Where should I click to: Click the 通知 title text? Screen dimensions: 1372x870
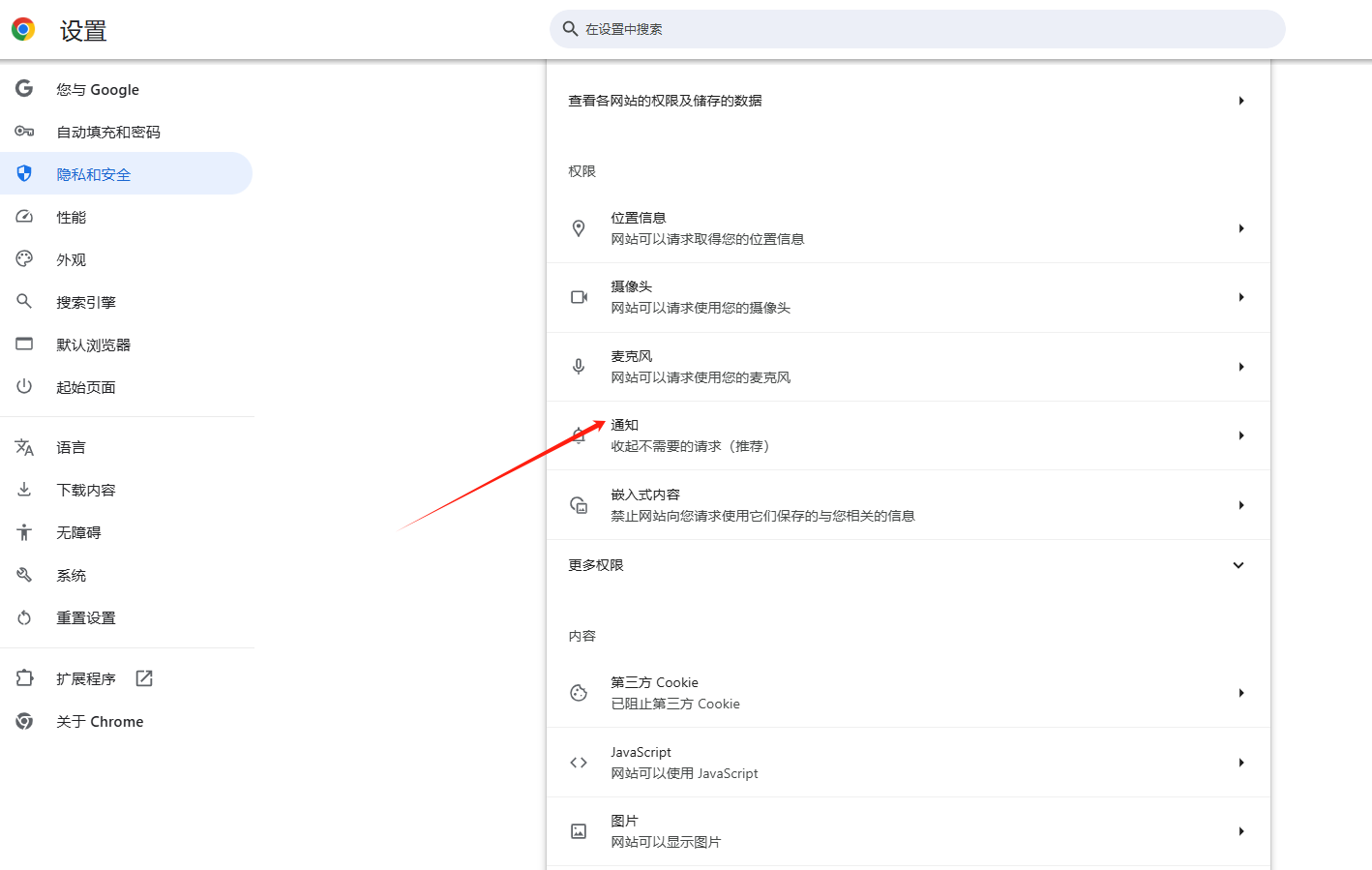tap(624, 425)
